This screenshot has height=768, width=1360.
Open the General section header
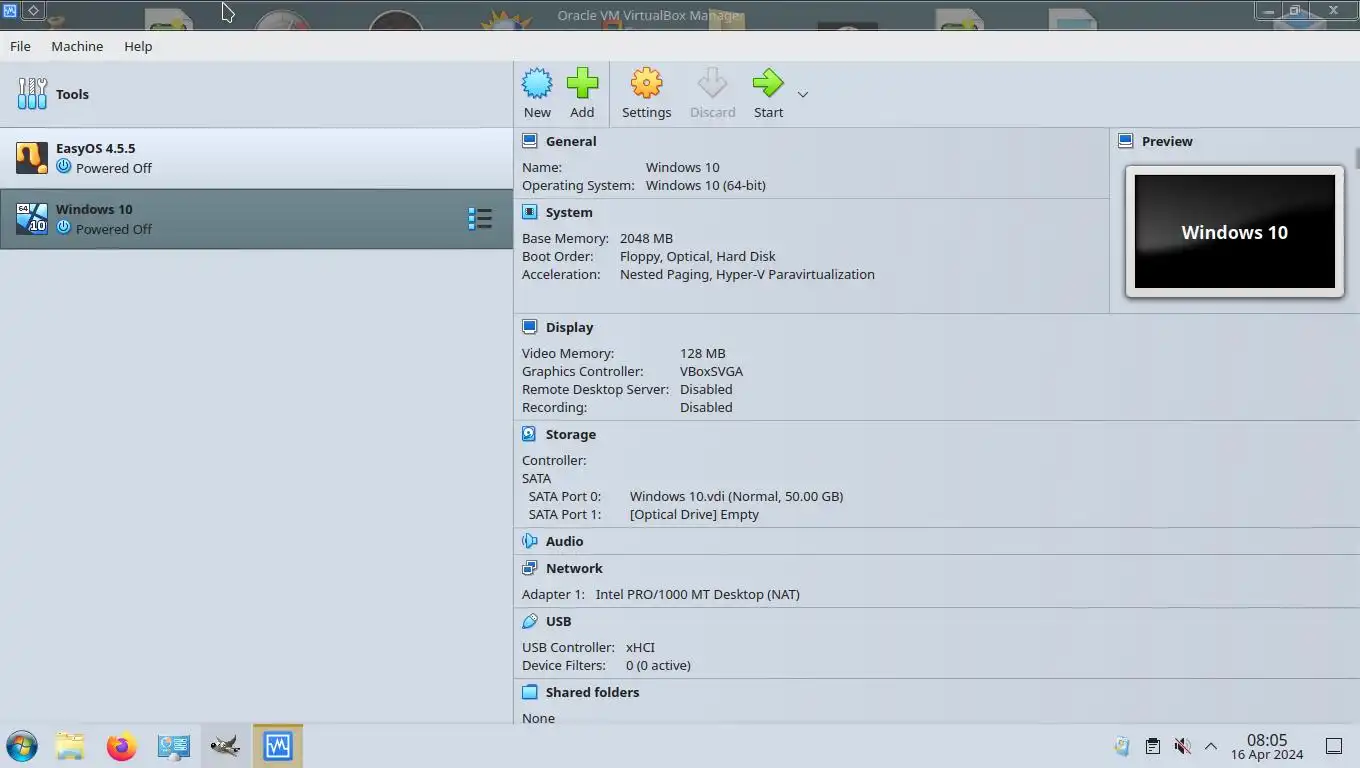pyautogui.click(x=570, y=141)
